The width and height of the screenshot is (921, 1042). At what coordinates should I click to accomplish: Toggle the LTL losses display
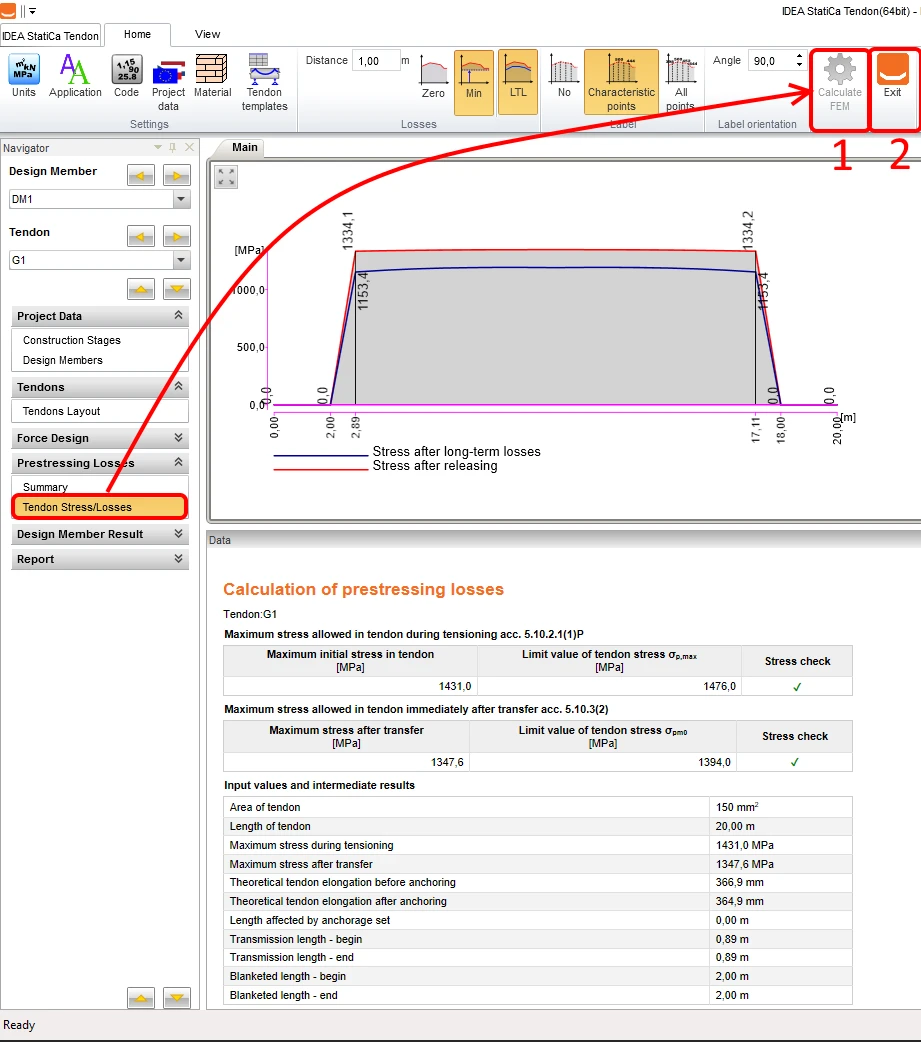click(518, 82)
